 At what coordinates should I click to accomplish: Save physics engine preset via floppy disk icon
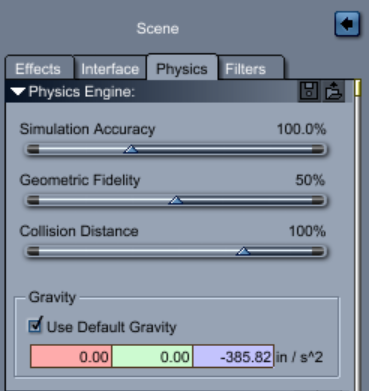coord(309,91)
